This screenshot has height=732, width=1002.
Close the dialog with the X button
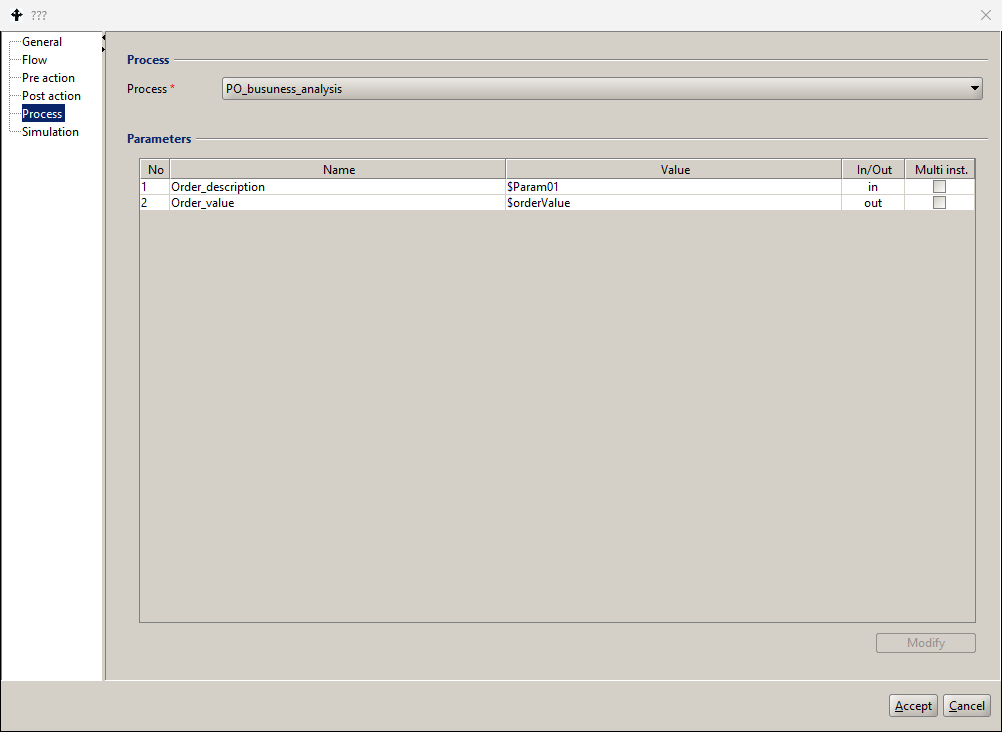pos(985,15)
